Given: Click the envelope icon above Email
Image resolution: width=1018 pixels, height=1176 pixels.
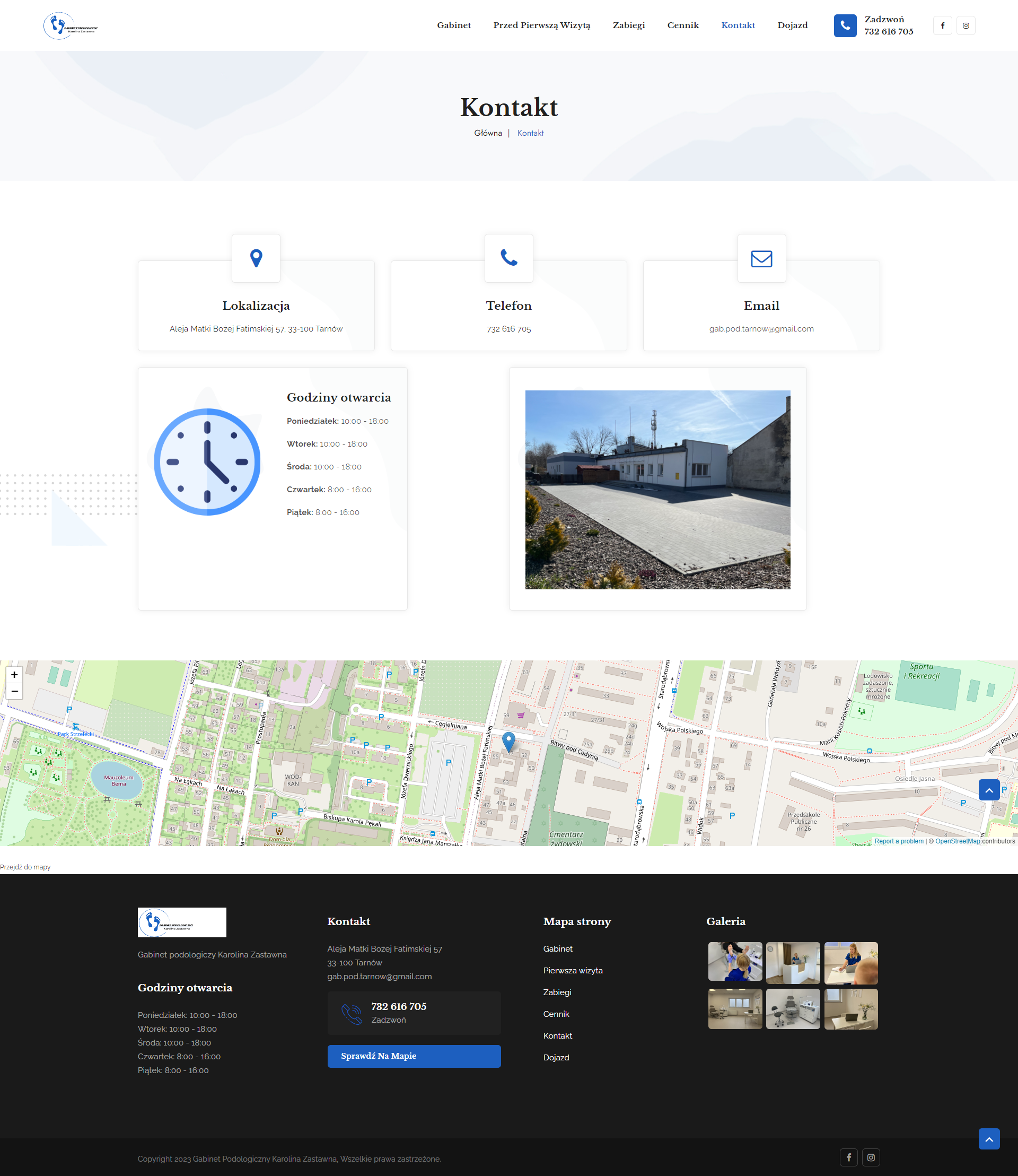Looking at the screenshot, I should coord(761,258).
